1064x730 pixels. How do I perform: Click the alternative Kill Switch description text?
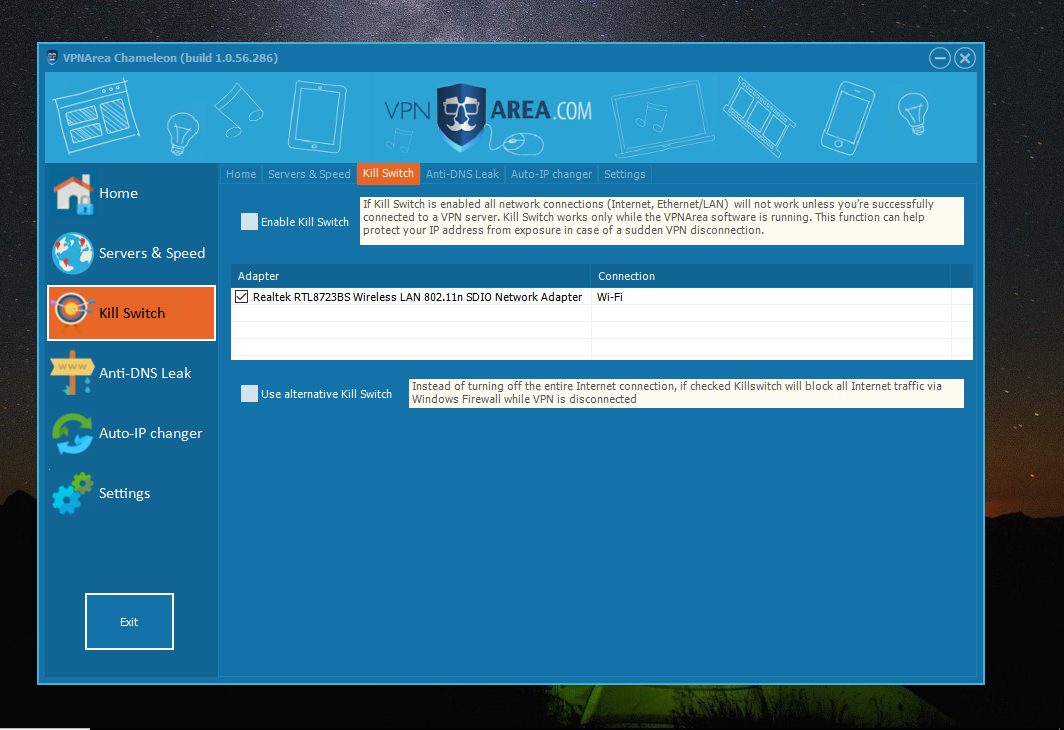tap(686, 393)
